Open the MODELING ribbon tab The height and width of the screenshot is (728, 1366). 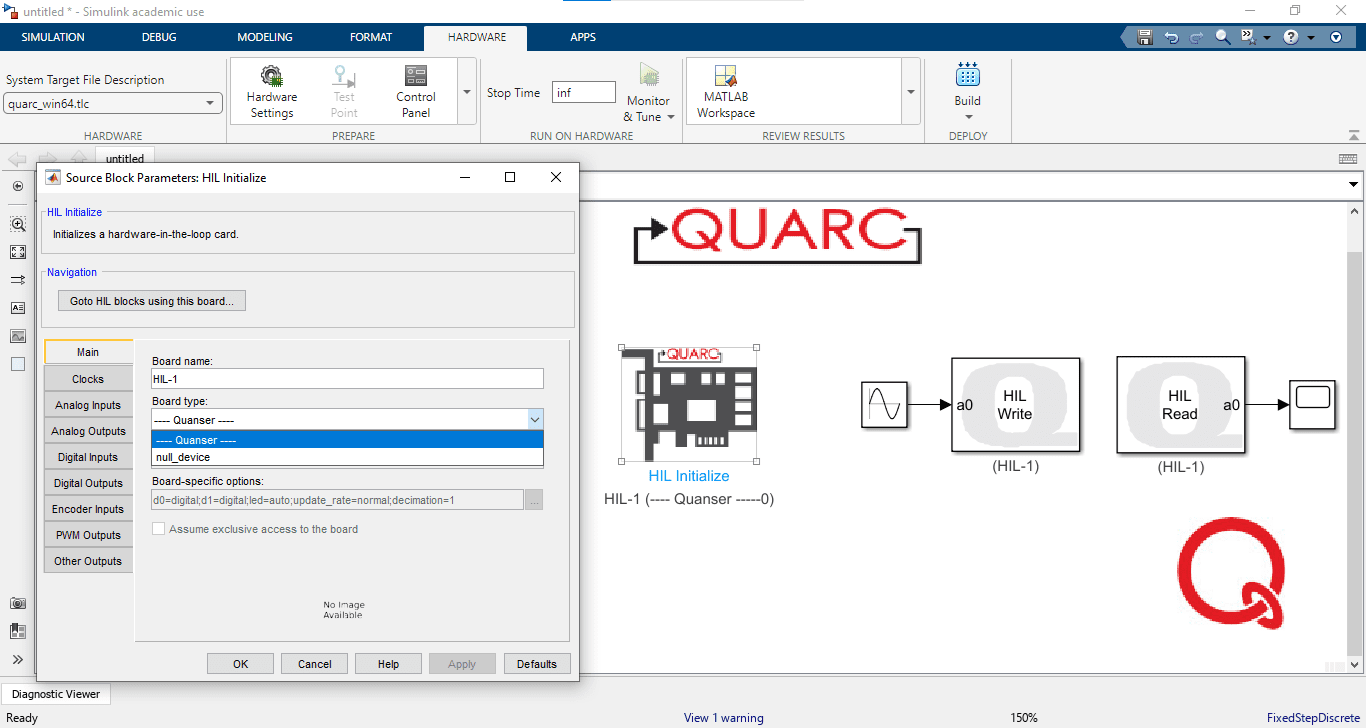265,37
